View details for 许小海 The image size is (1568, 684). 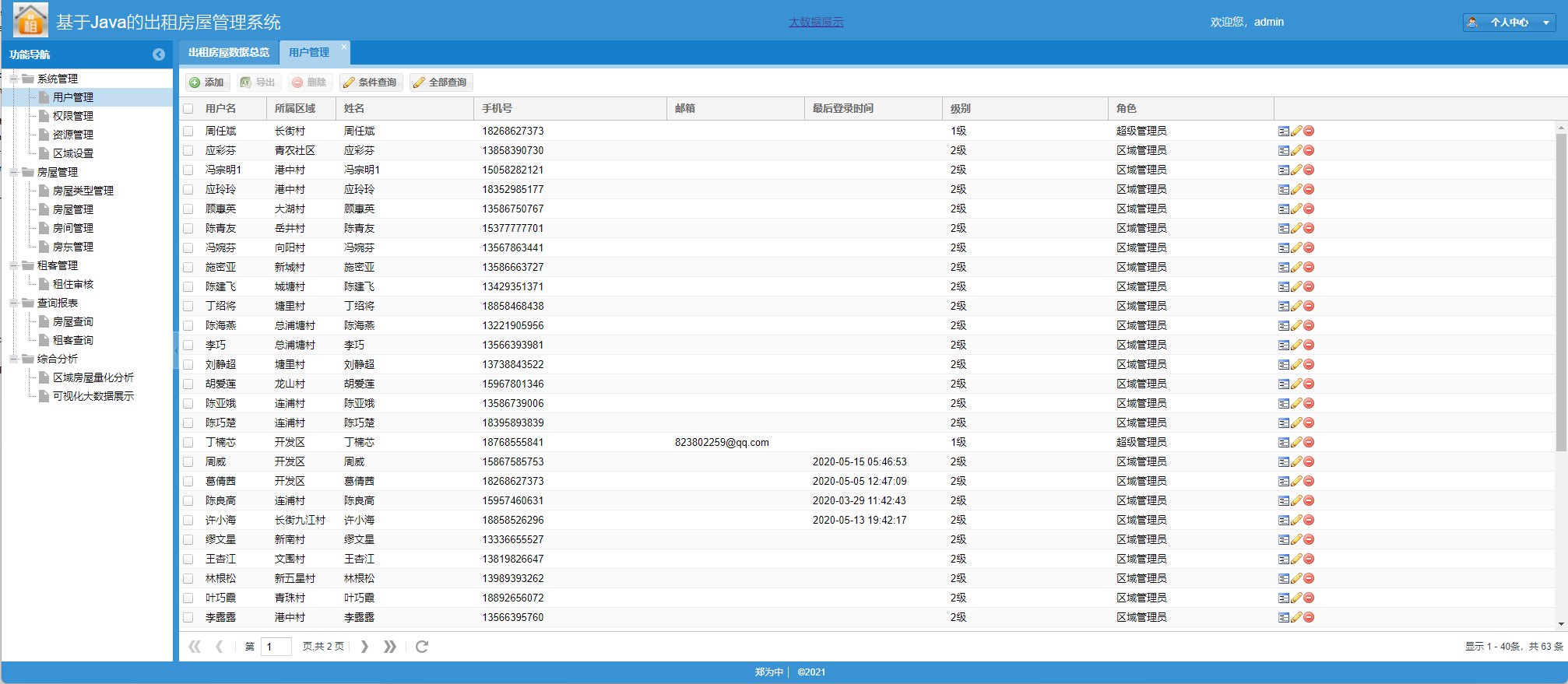[1284, 520]
